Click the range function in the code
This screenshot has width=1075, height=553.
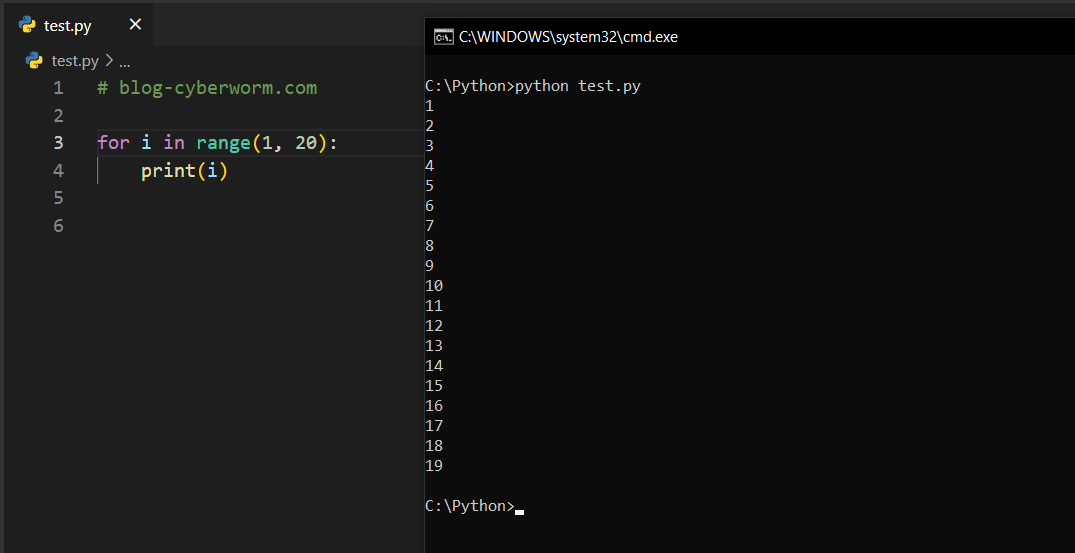[223, 143]
